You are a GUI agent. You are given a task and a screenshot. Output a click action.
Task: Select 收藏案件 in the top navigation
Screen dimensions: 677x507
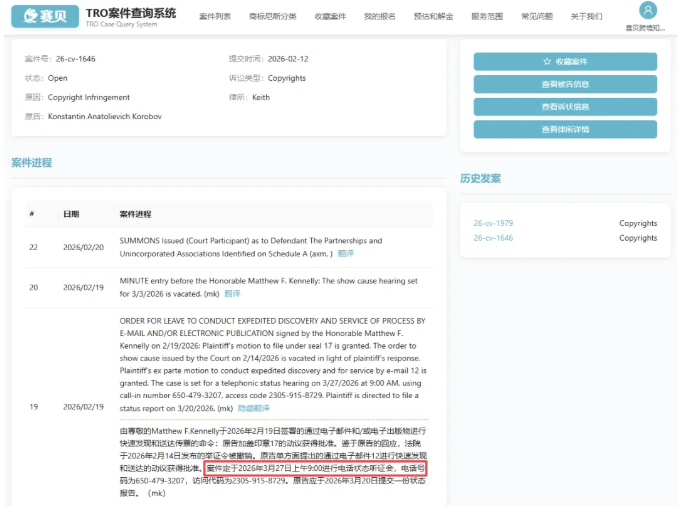point(330,17)
